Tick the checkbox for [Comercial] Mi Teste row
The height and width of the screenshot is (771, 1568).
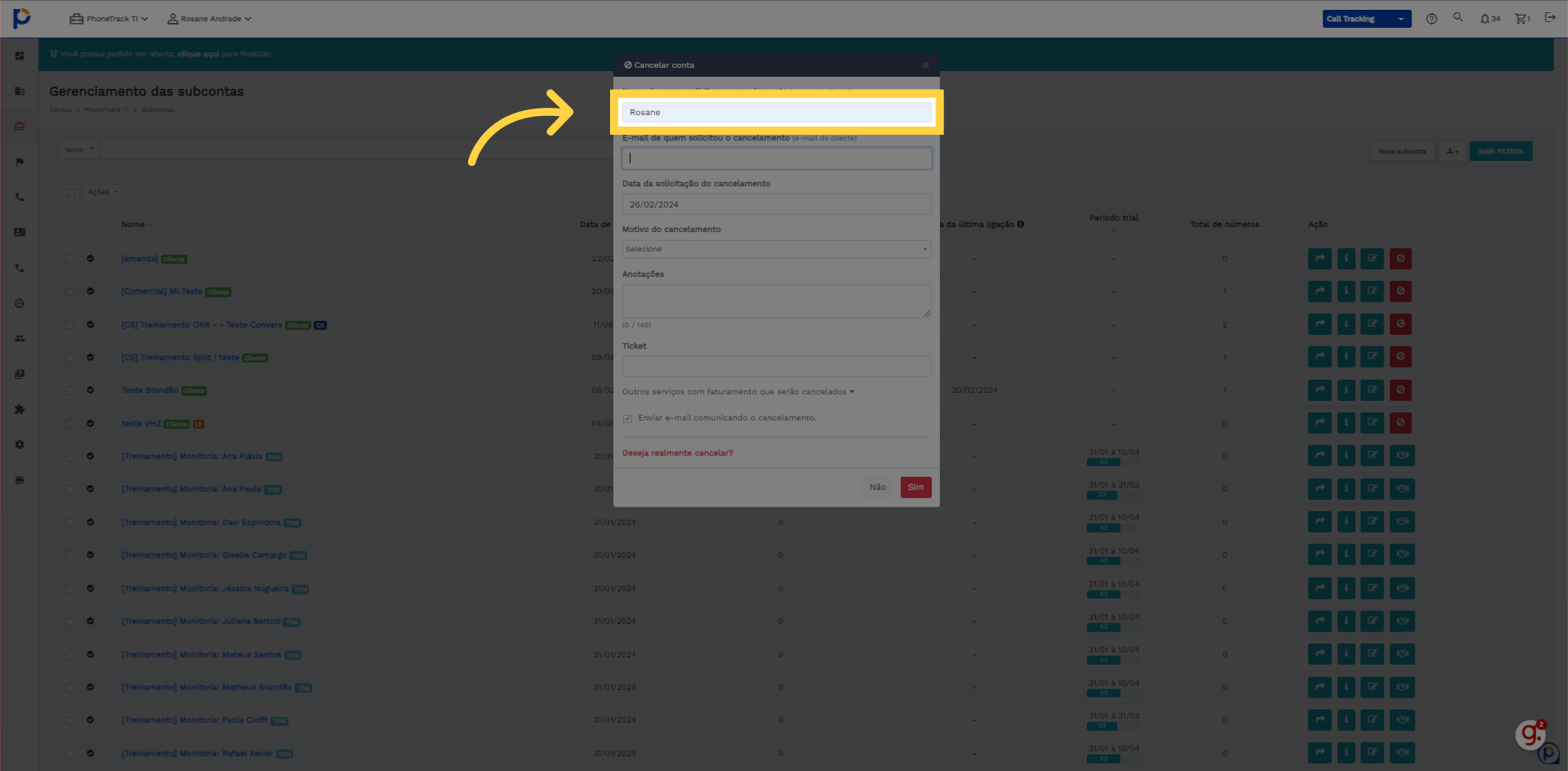70,292
